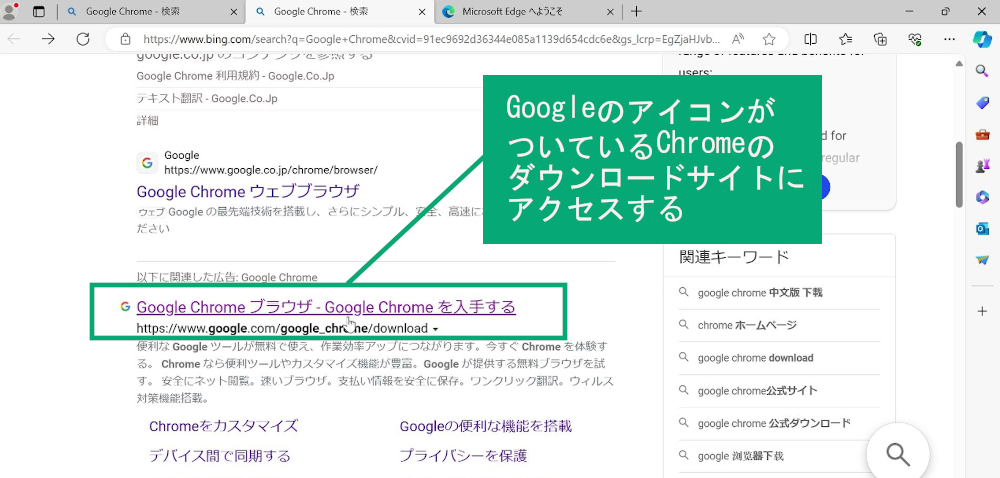This screenshot has height=478, width=1000.
Task: Click the ad URL www.google.com/google_chrome/download
Action: pos(282,329)
